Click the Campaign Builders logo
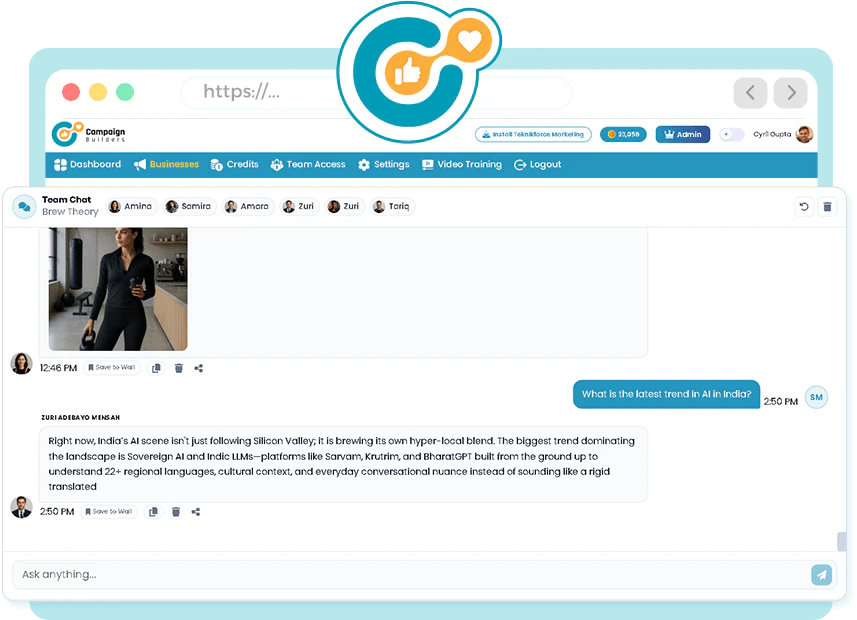The width and height of the screenshot is (857, 620). pyautogui.click(x=89, y=134)
